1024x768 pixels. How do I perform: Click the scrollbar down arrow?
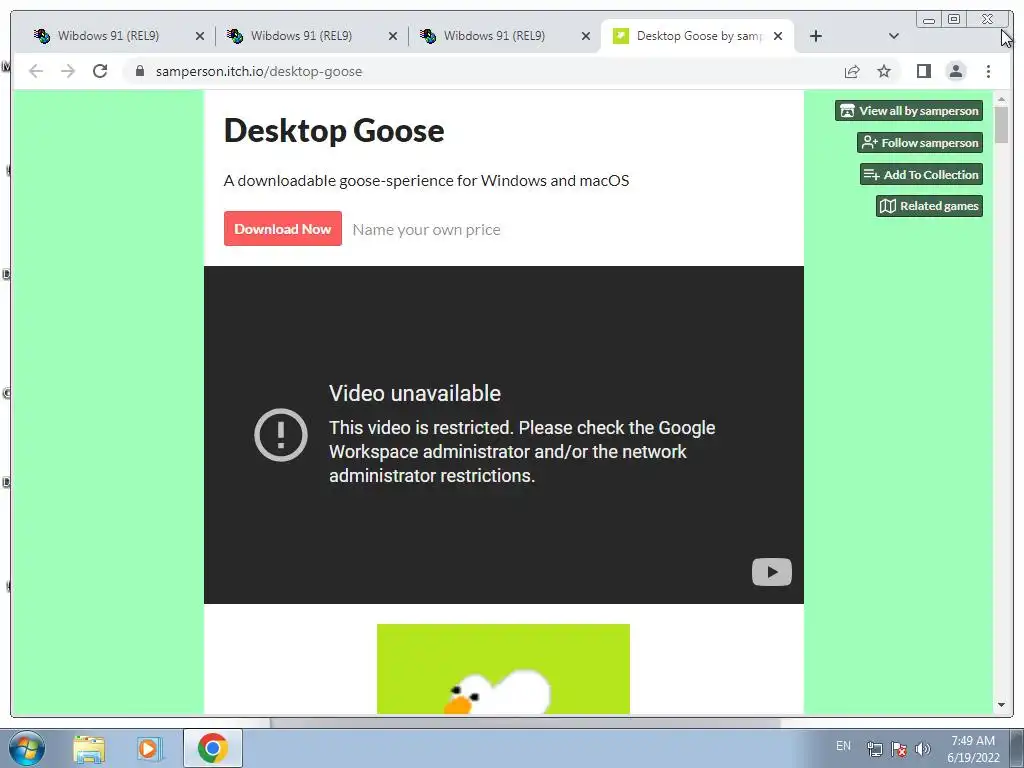click(x=1001, y=705)
